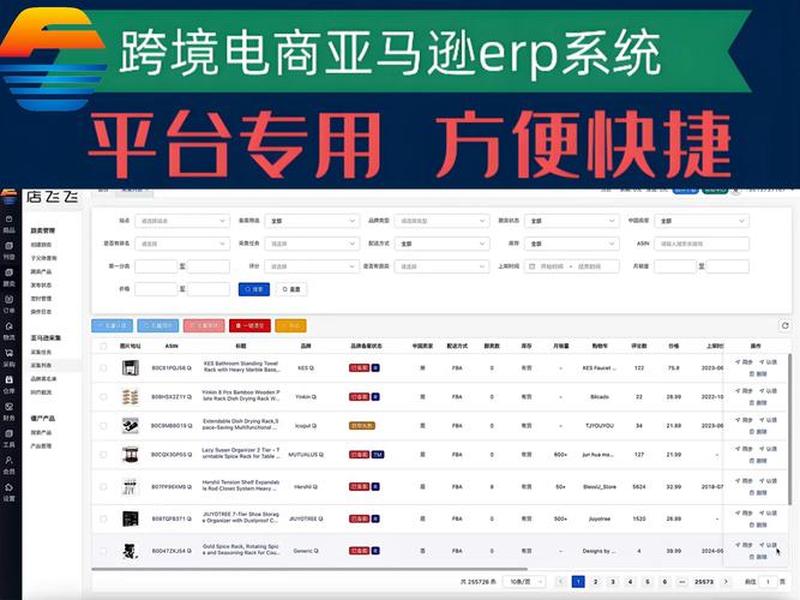Check the KES Bathroom Standing Towel Rack row
Image resolution: width=800 pixels, height=600 pixels.
[104, 368]
